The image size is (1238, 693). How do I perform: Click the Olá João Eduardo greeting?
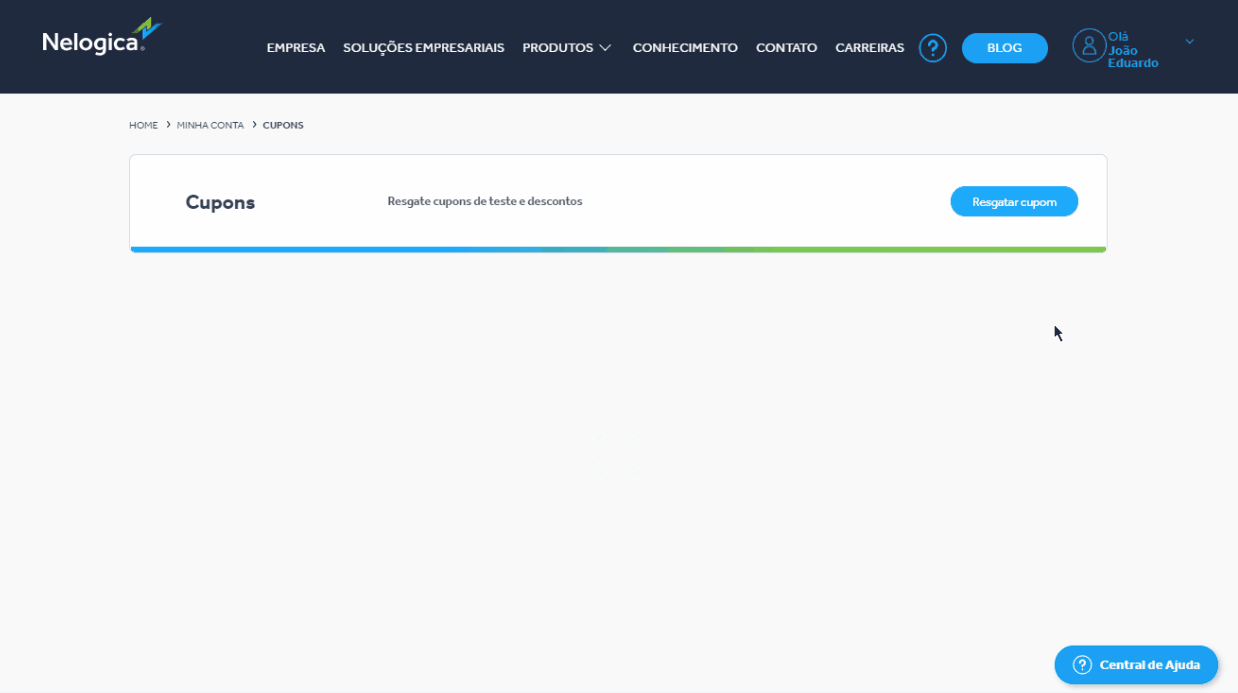click(x=1132, y=50)
